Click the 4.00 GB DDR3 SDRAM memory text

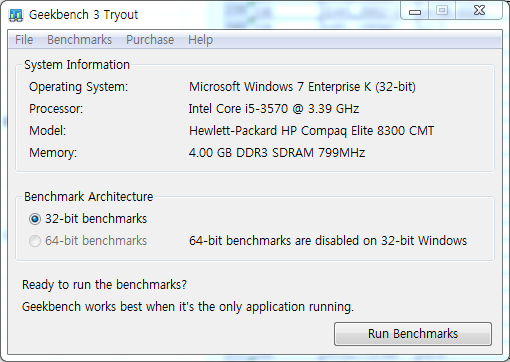(277, 153)
